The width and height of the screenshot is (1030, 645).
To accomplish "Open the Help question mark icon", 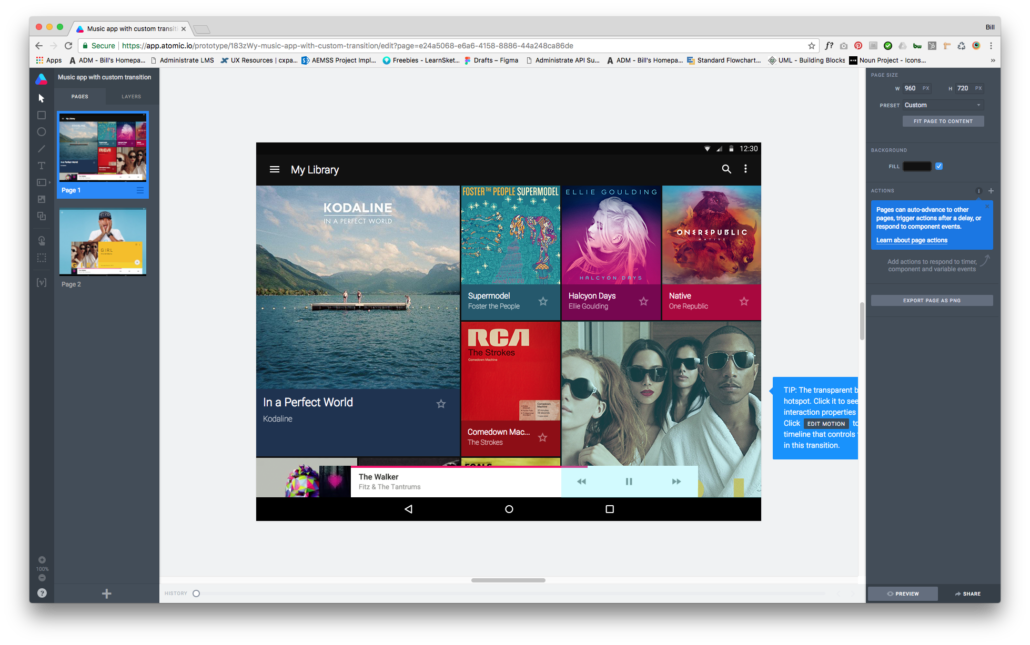I will [x=42, y=593].
